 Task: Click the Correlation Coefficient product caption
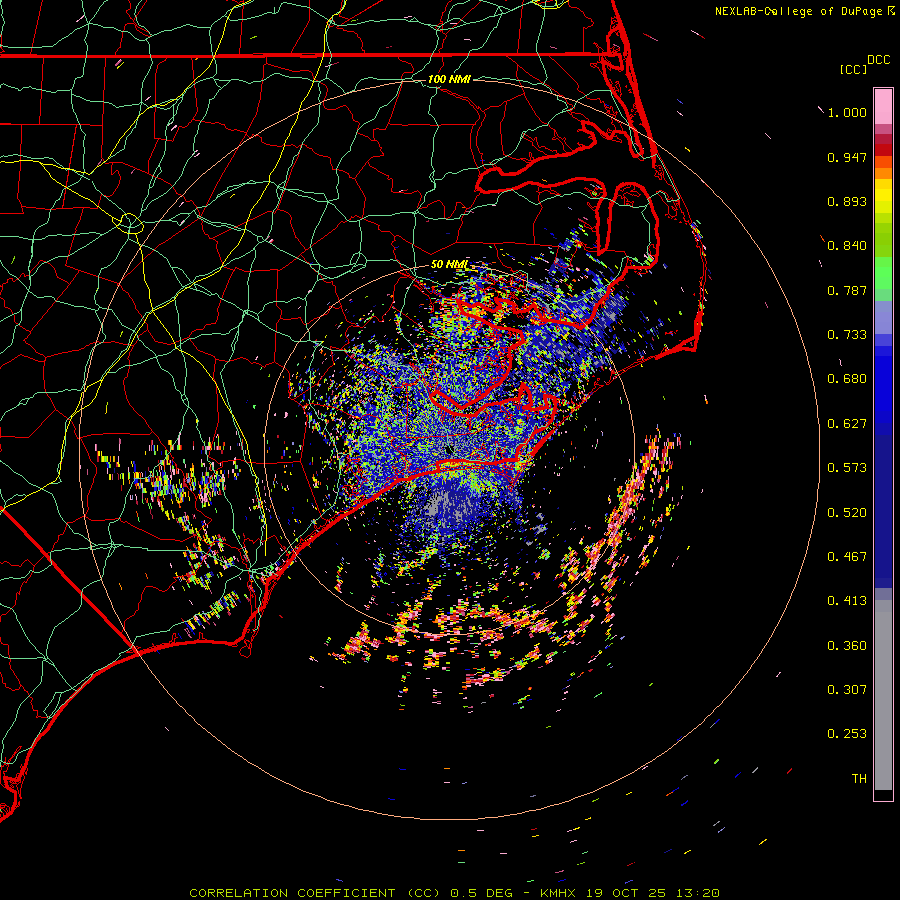[x=454, y=893]
